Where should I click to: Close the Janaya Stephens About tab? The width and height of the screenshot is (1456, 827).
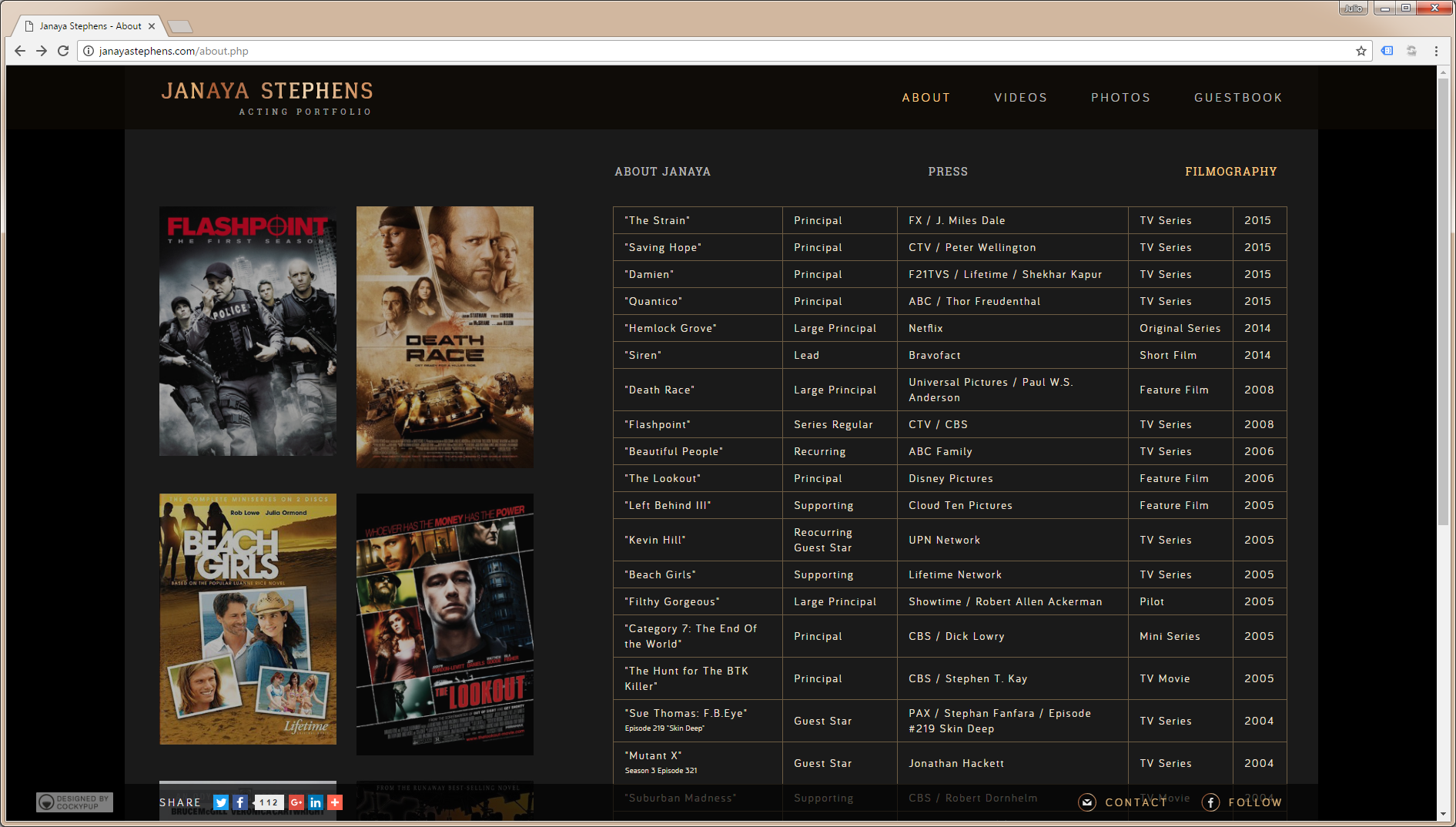(x=152, y=26)
